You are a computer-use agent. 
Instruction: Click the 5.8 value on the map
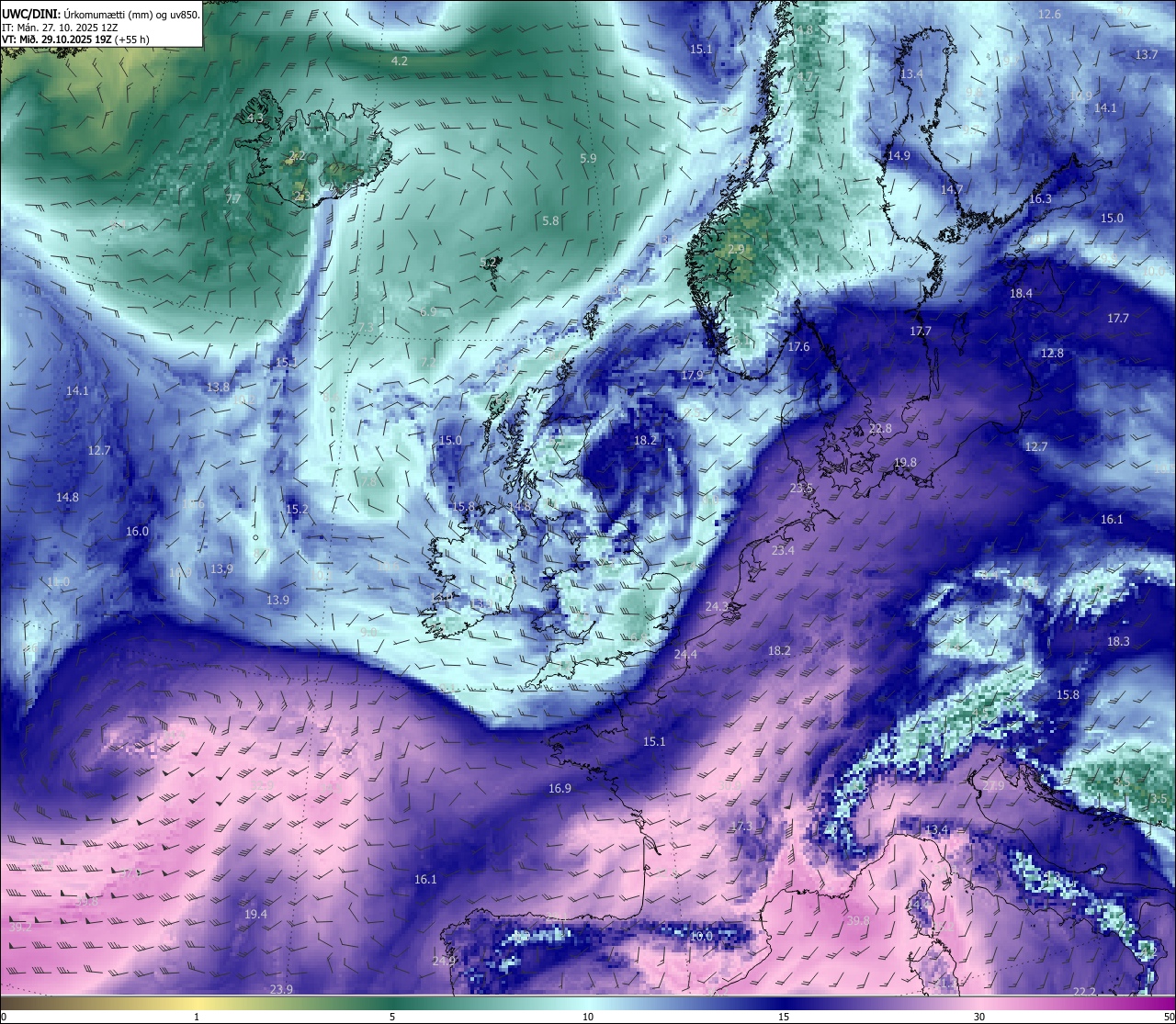click(x=550, y=220)
